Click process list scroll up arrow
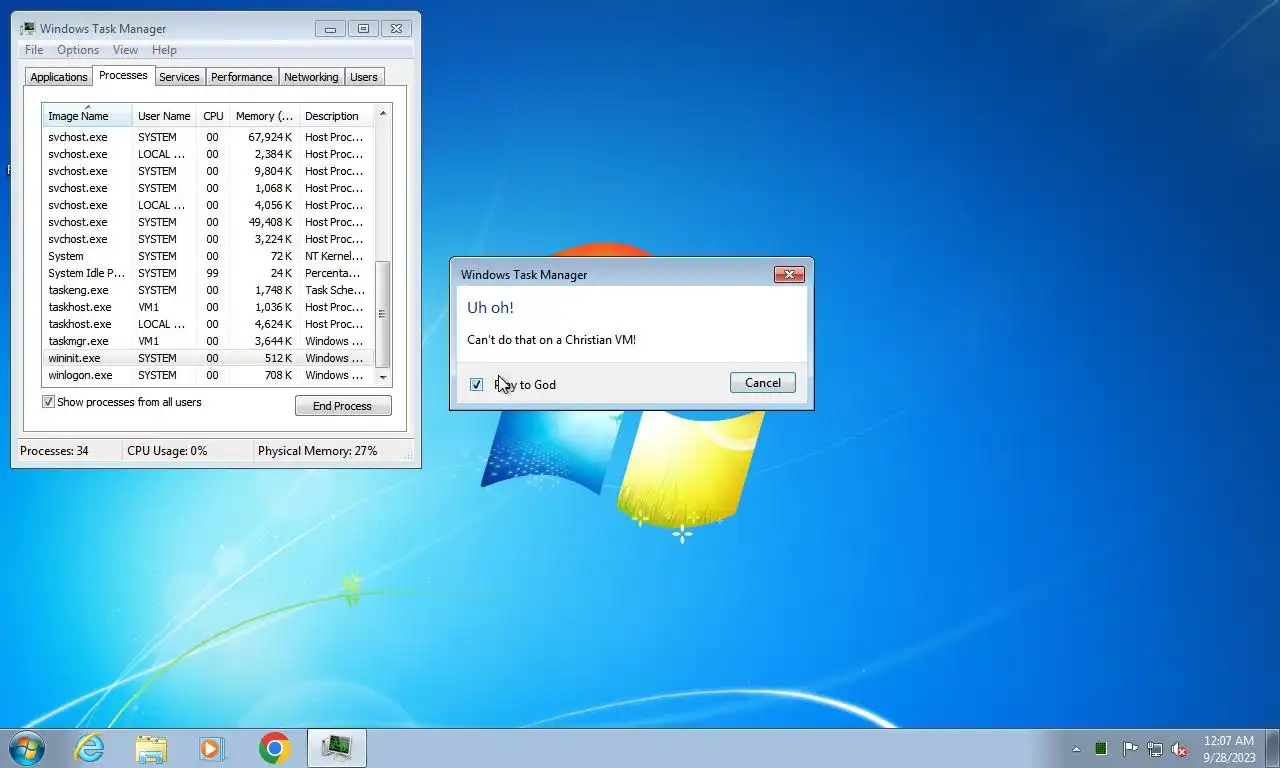 [x=383, y=113]
